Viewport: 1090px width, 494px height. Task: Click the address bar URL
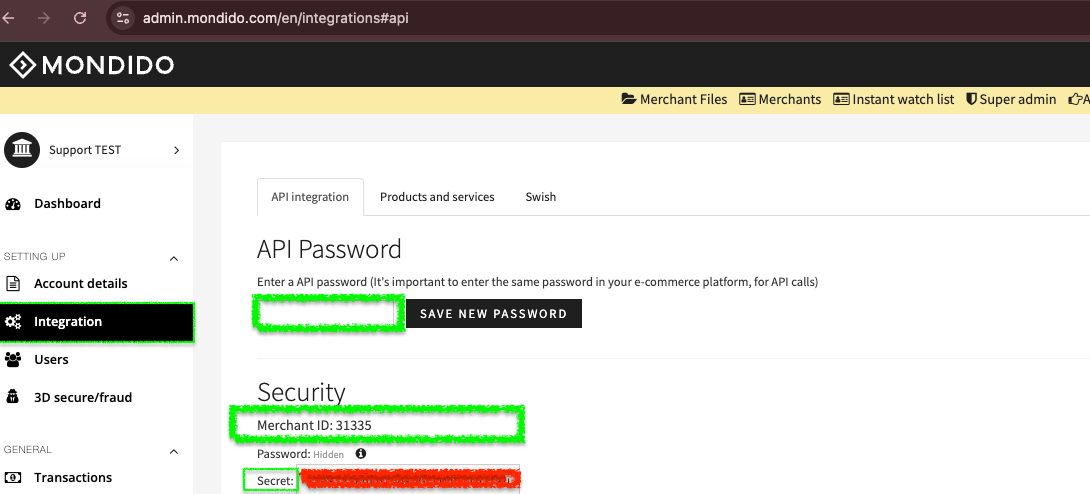(275, 18)
